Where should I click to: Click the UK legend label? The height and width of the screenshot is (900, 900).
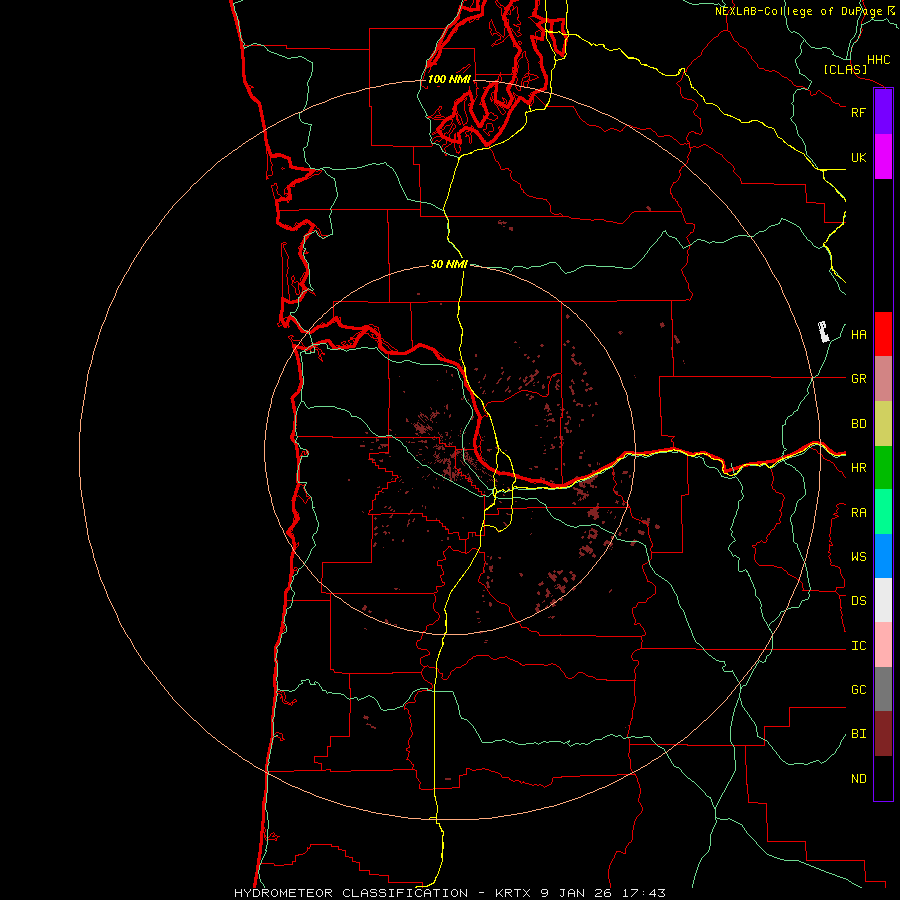tap(858, 157)
